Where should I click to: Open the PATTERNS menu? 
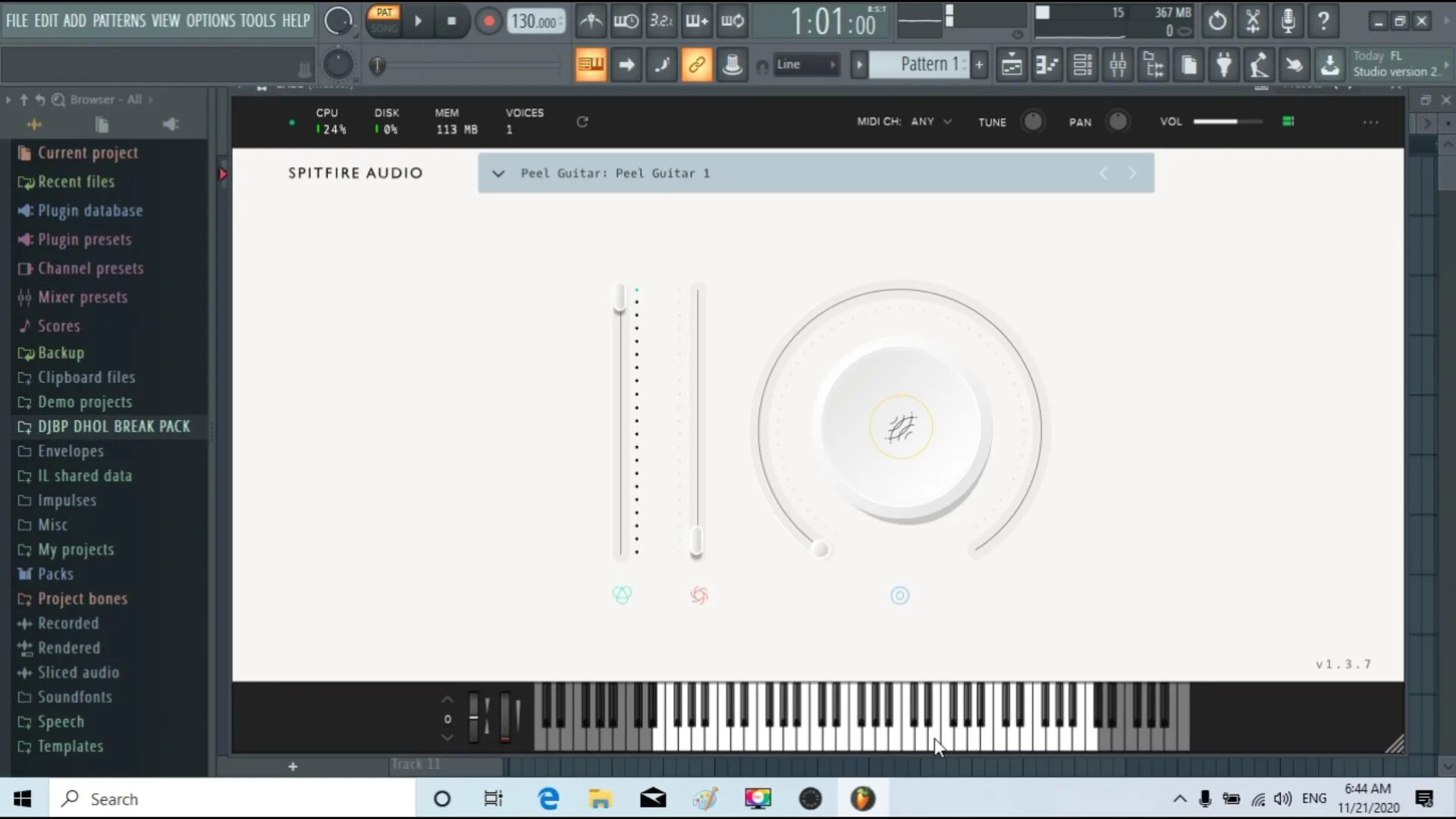(118, 20)
